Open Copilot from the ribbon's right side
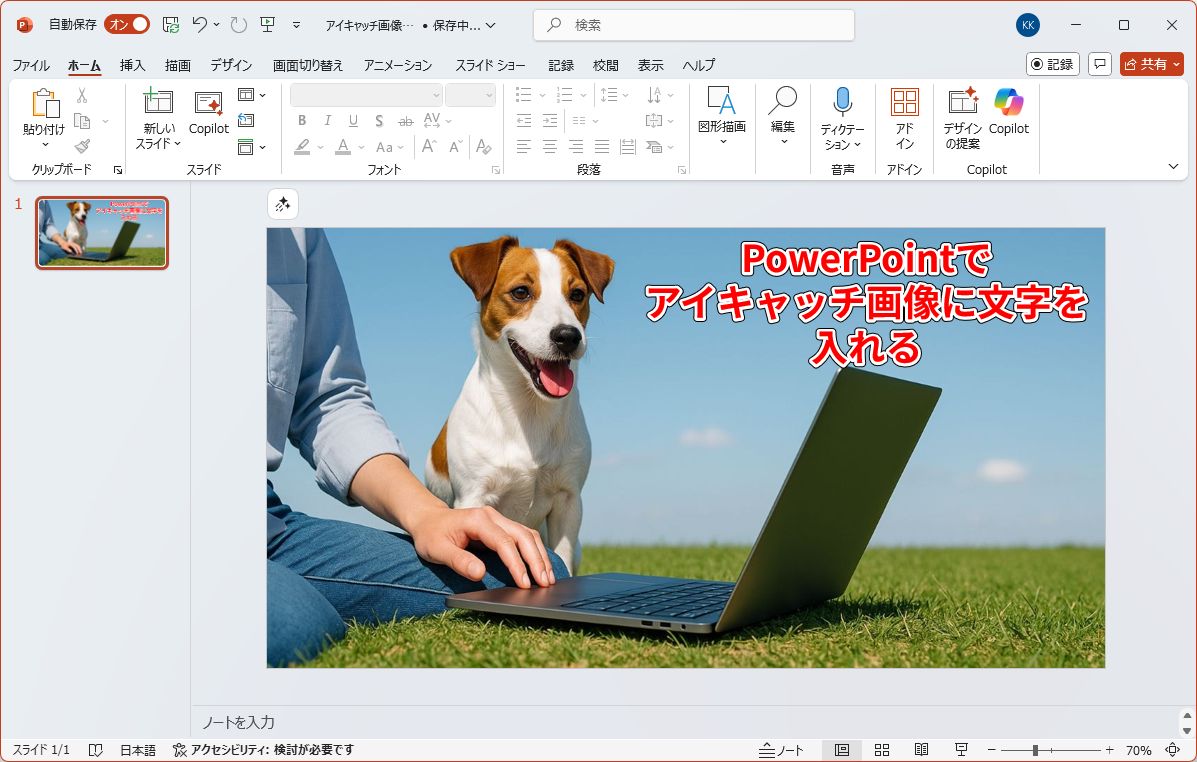 click(1008, 102)
